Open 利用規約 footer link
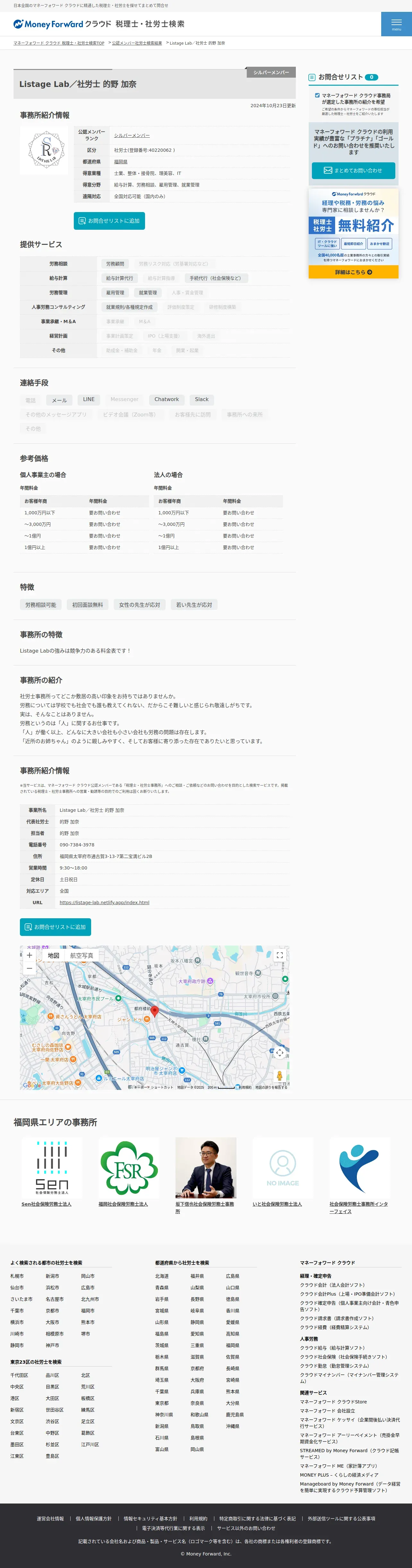The width and height of the screenshot is (412, 1568). 198,1519
